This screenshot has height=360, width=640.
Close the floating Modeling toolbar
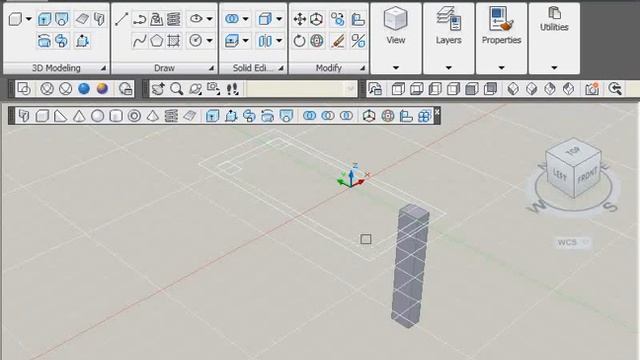tap(437, 111)
